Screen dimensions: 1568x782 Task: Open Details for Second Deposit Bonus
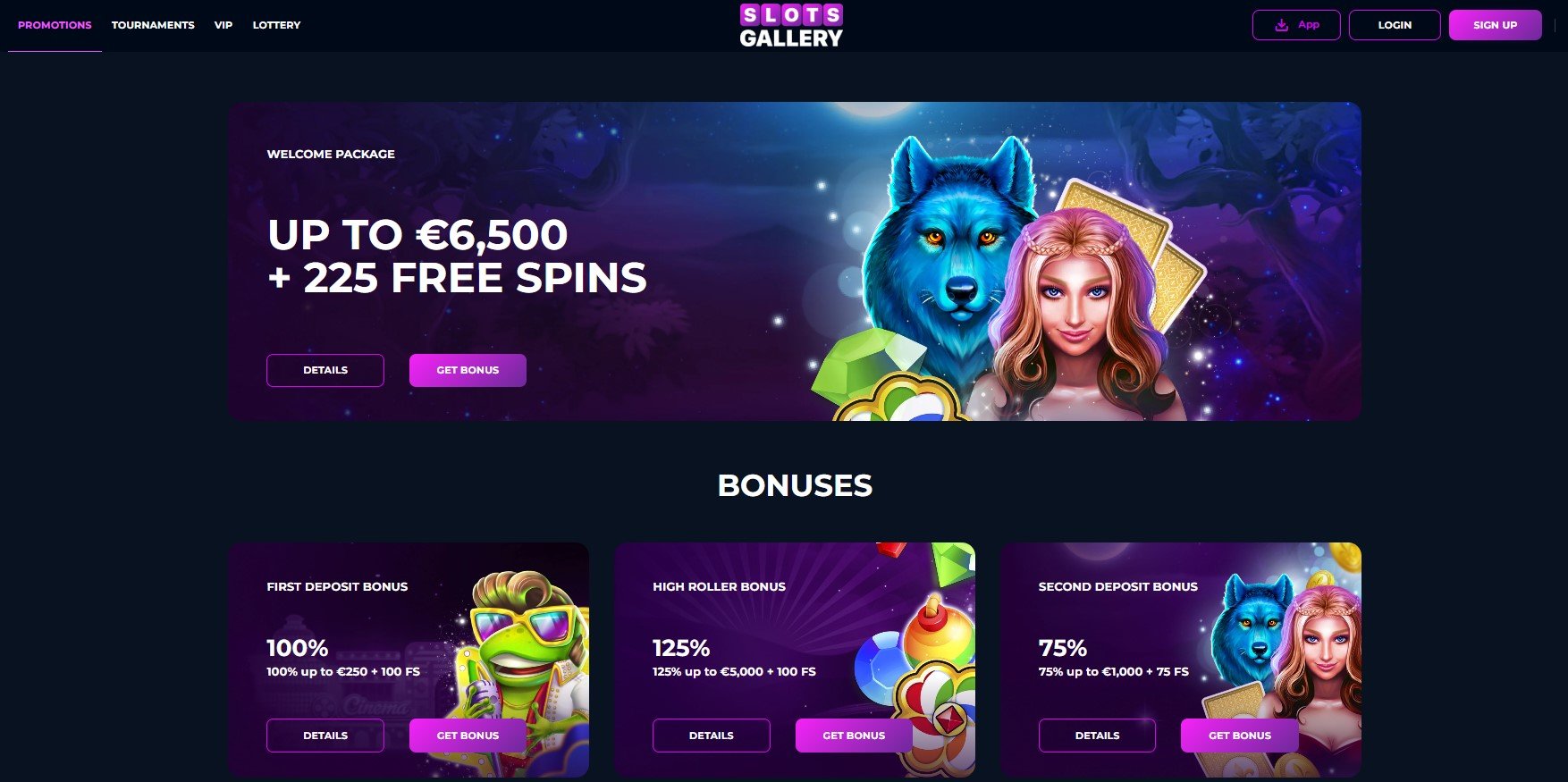(1097, 736)
